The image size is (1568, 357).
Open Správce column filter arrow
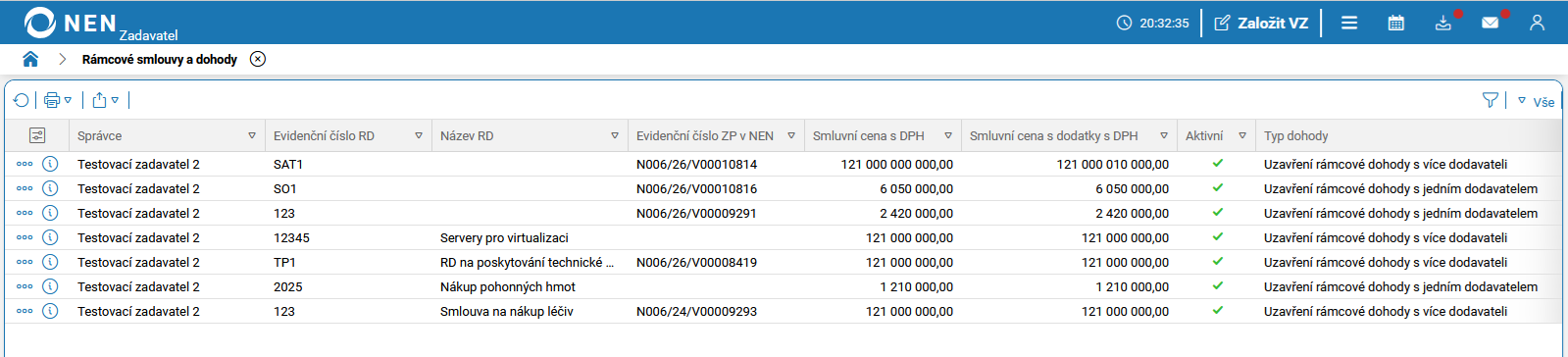(x=252, y=136)
